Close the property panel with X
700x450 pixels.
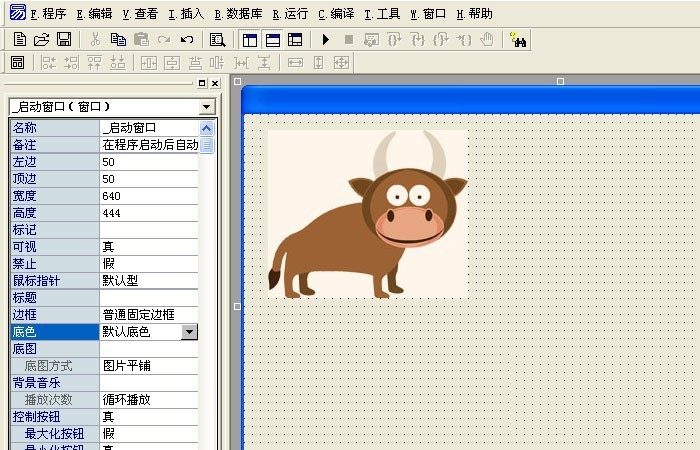click(x=215, y=83)
